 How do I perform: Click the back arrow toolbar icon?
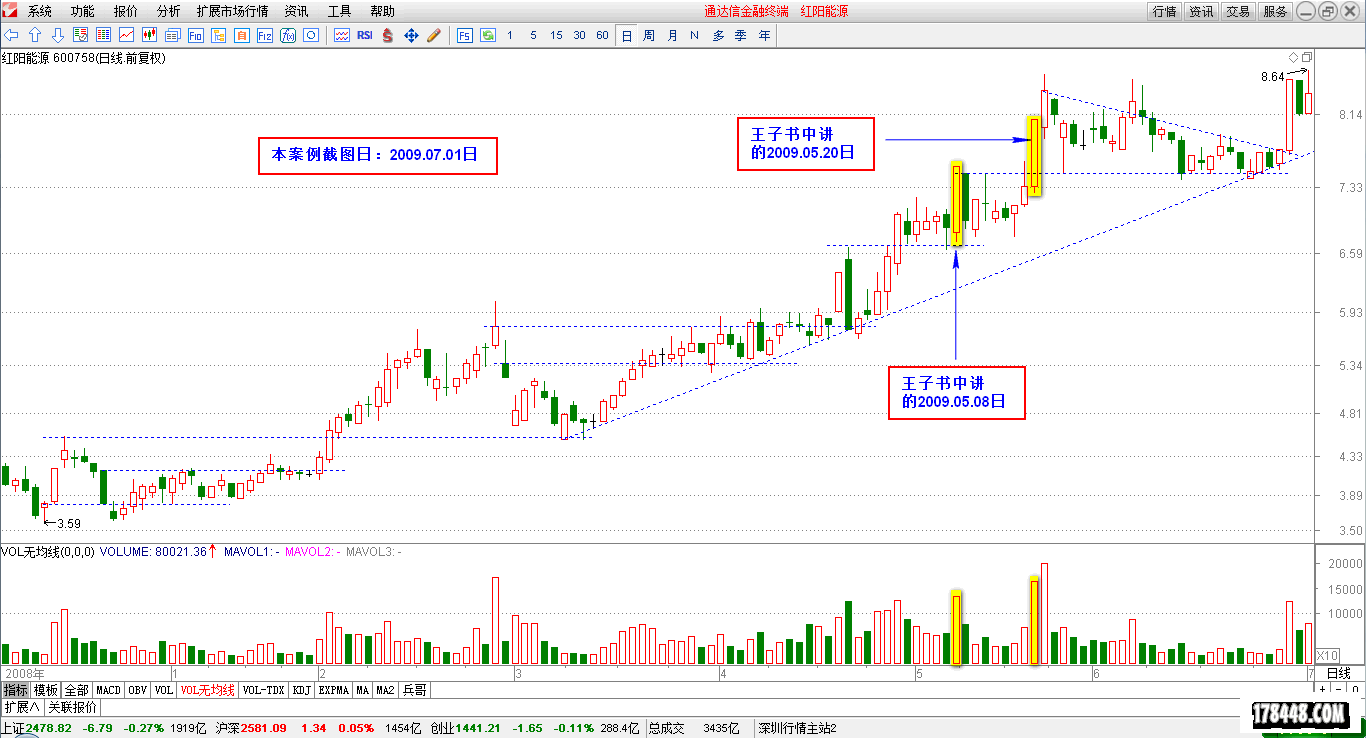12,35
